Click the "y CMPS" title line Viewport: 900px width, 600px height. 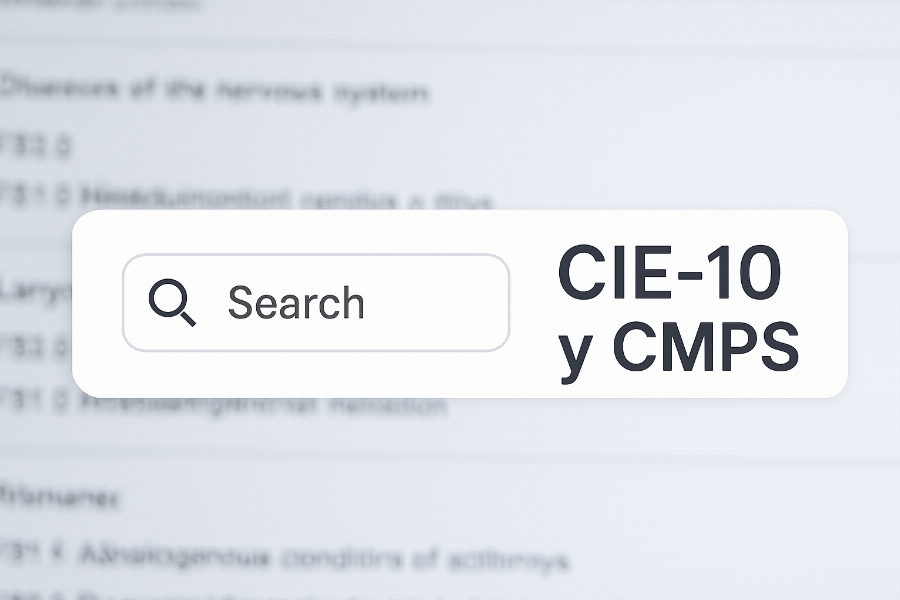679,349
